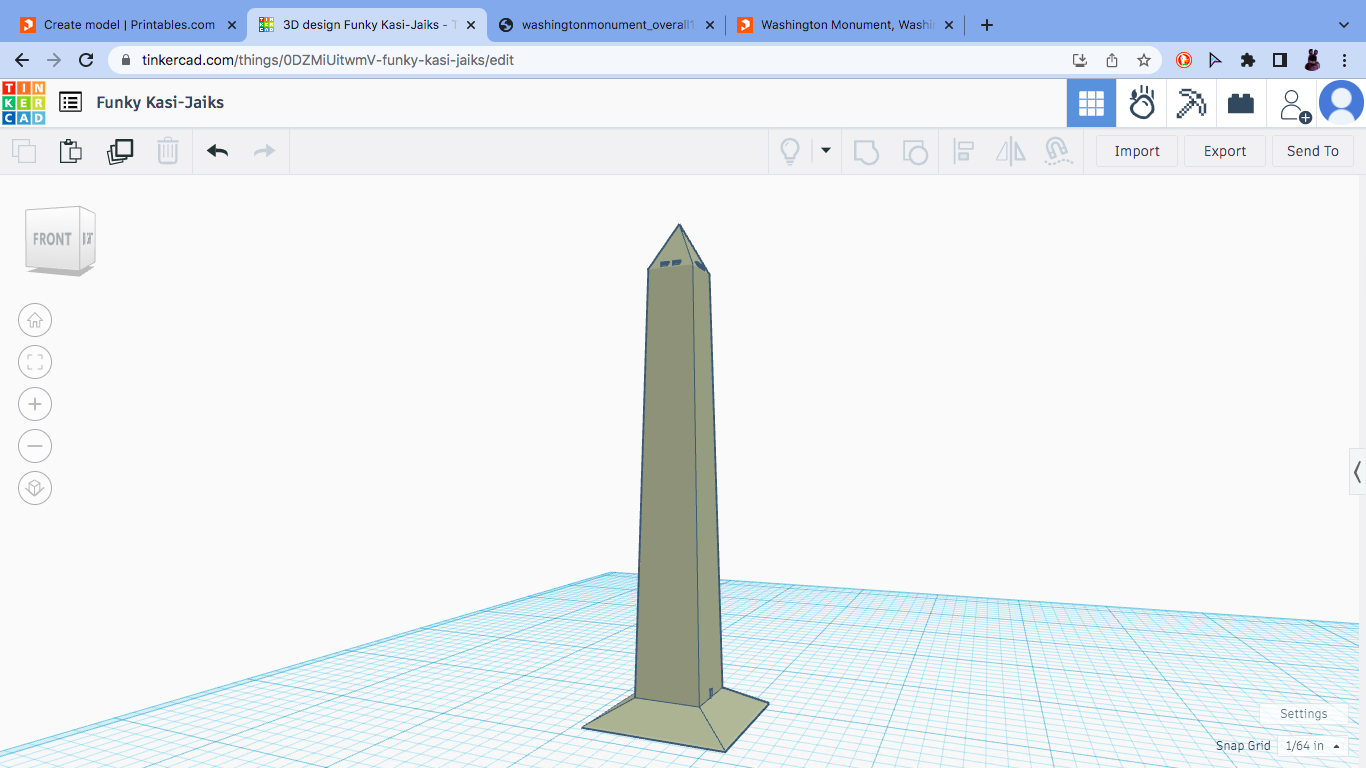This screenshot has height=768, width=1366.
Task: Click the Import button
Action: click(x=1136, y=151)
